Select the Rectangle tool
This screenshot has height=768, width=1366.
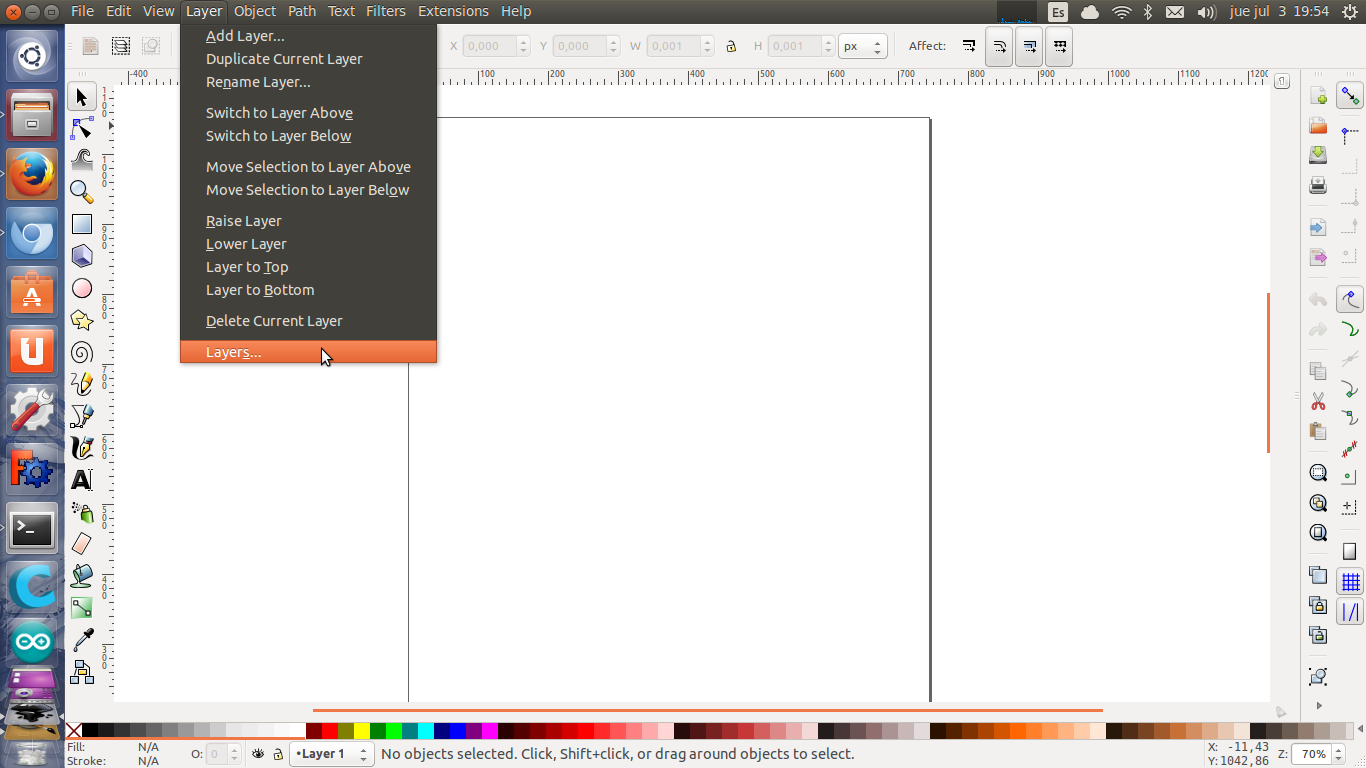pos(82,224)
